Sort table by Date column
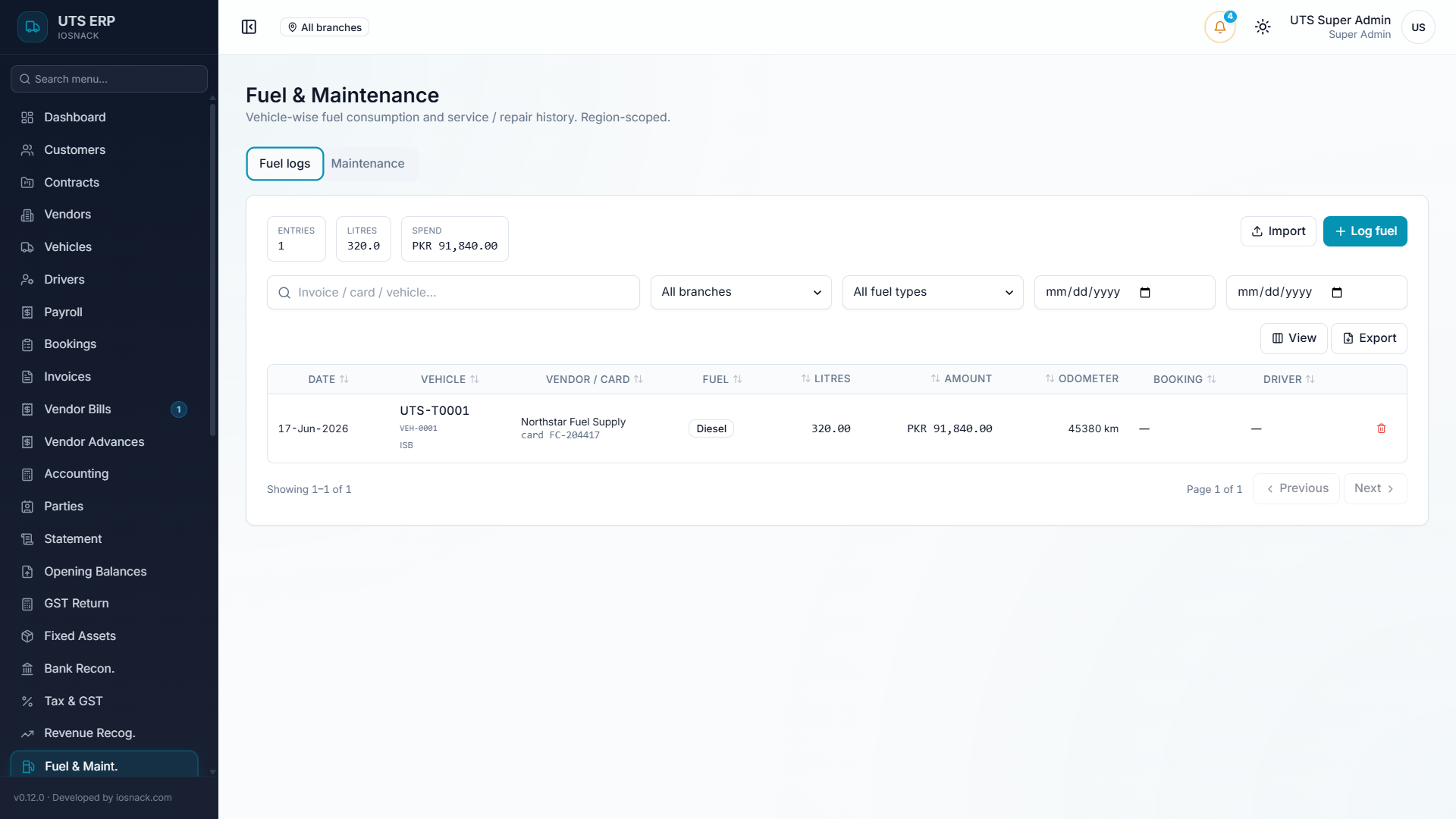1456x819 pixels. [x=328, y=379]
